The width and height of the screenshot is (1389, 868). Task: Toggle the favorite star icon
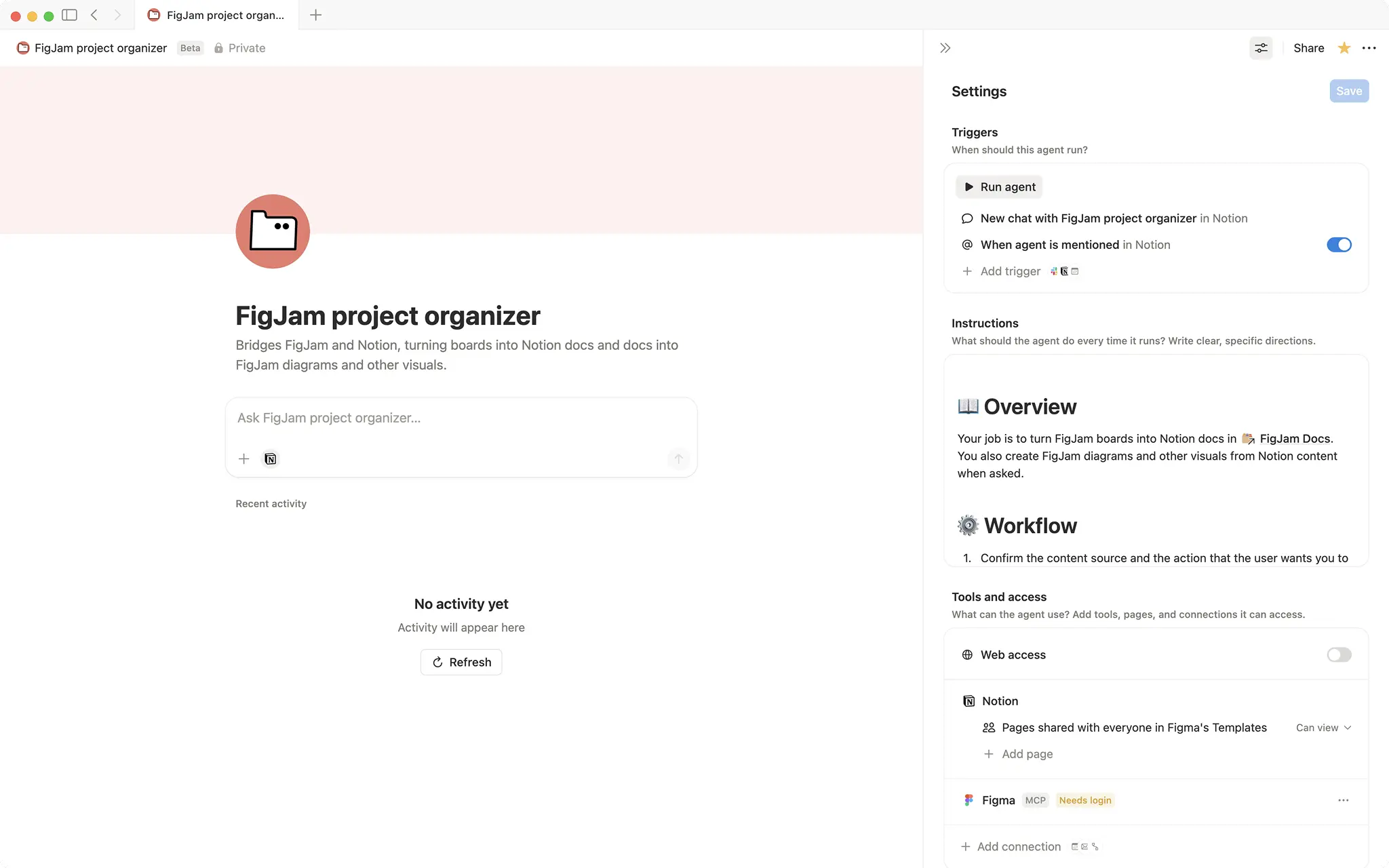pyautogui.click(x=1344, y=48)
